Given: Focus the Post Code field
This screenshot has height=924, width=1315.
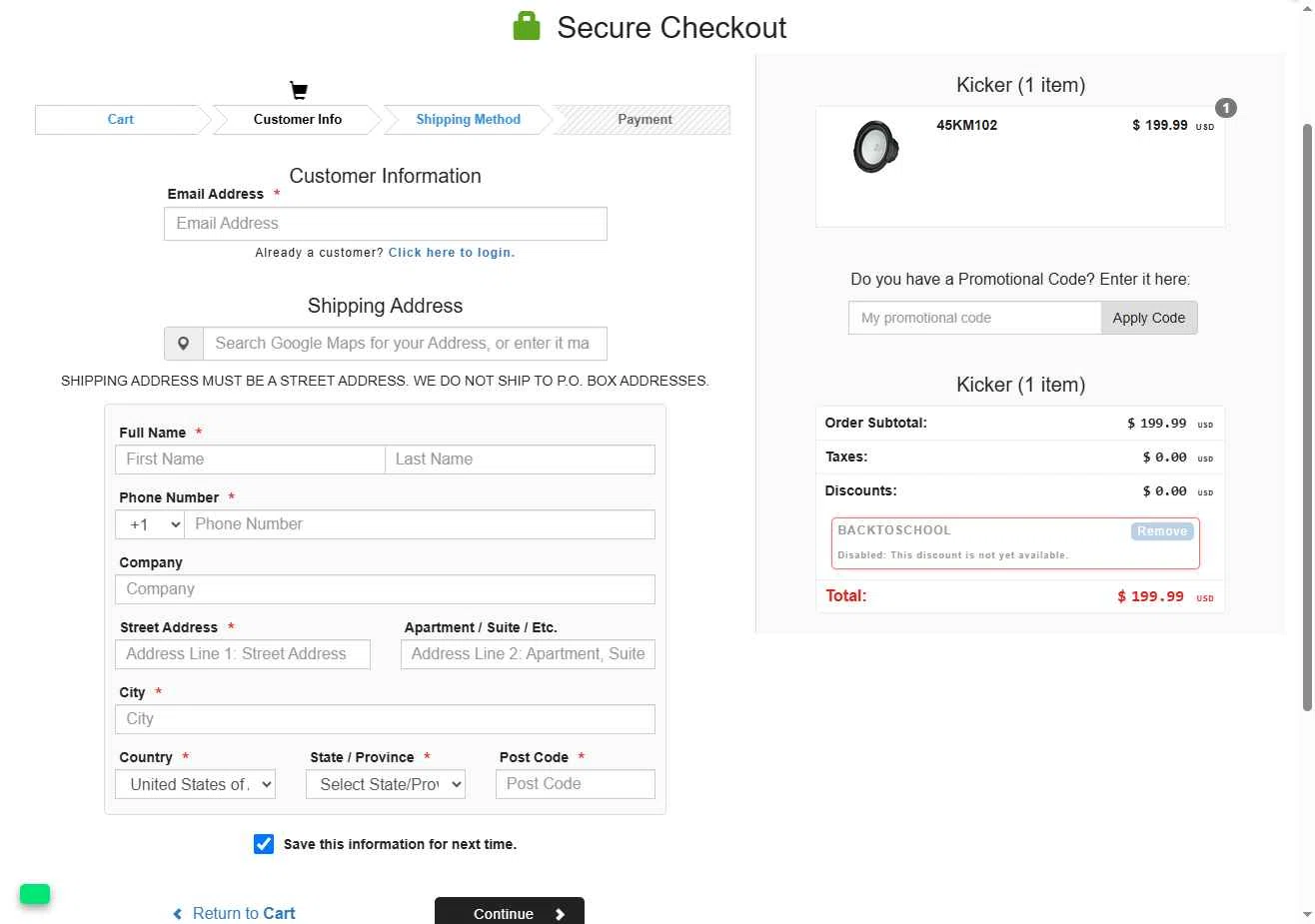Looking at the screenshot, I should (576, 784).
